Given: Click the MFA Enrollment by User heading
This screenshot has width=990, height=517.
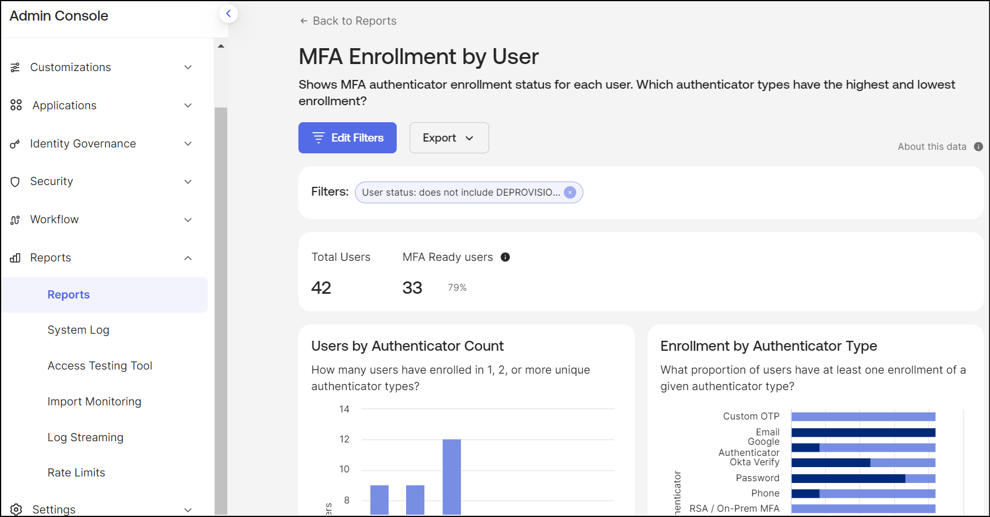Looking at the screenshot, I should [419, 57].
